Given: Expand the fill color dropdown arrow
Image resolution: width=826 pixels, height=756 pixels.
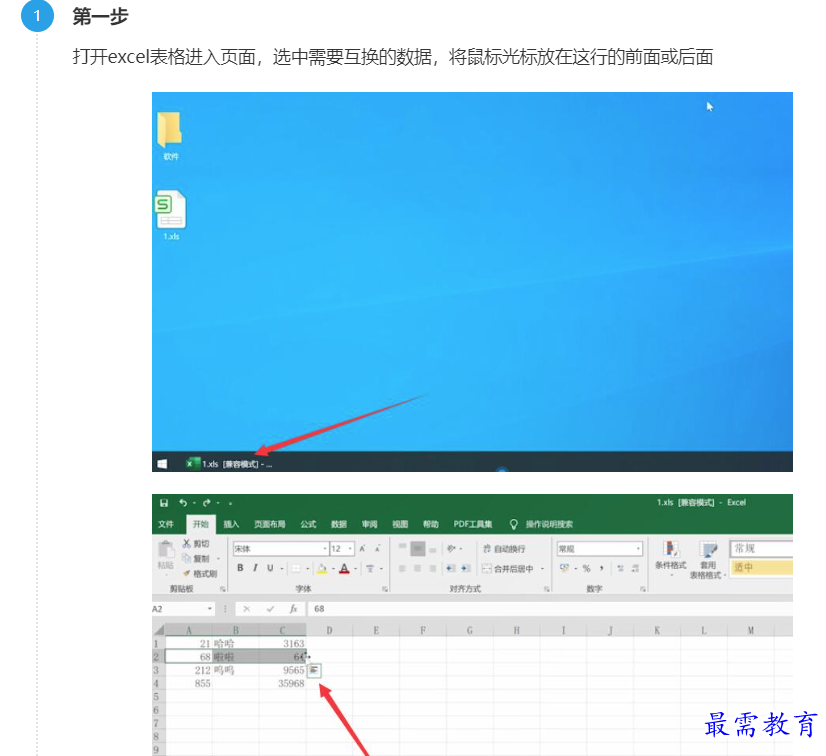Looking at the screenshot, I should pos(333,568).
